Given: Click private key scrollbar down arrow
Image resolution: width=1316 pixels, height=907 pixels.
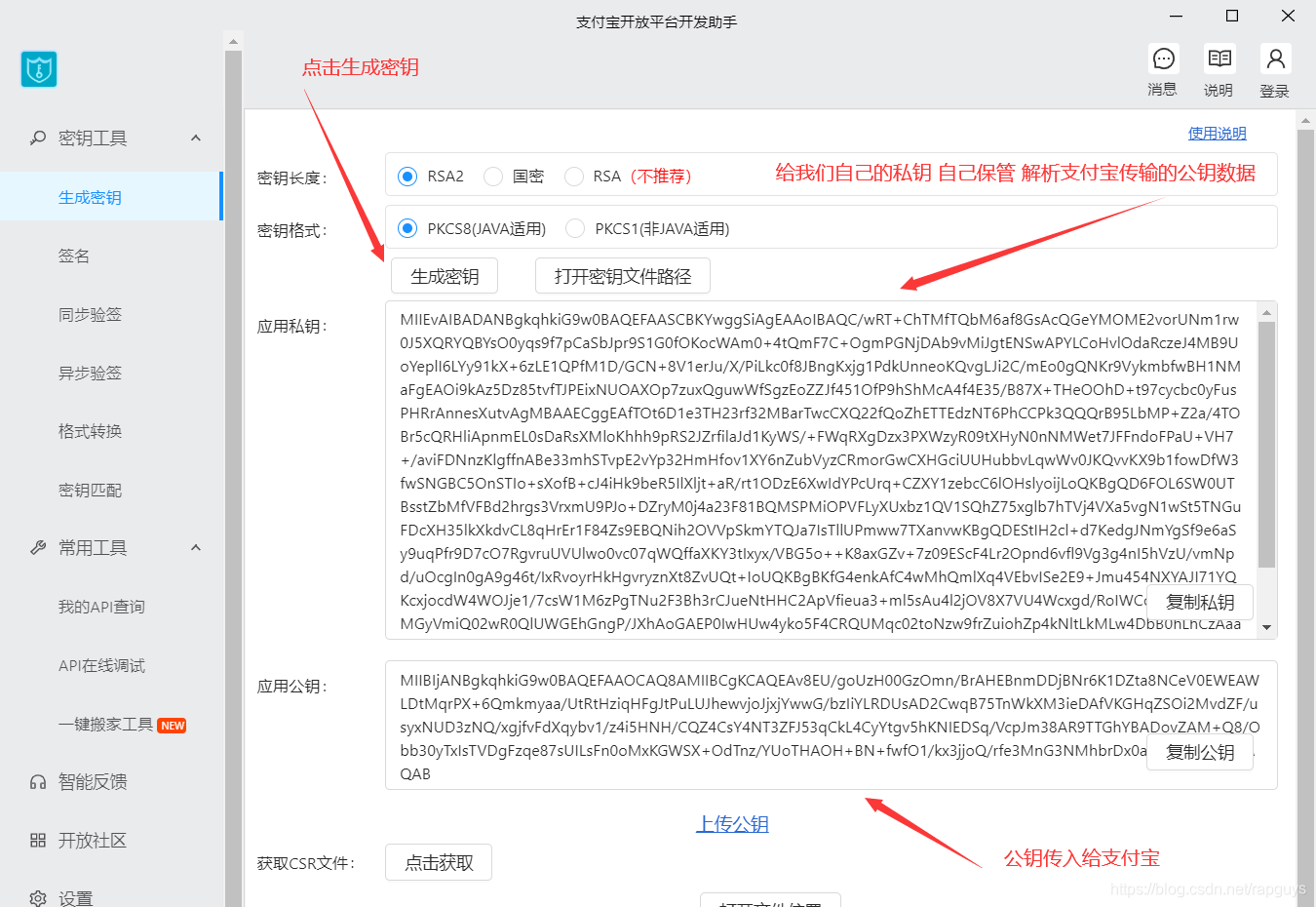Looking at the screenshot, I should click(x=1267, y=628).
